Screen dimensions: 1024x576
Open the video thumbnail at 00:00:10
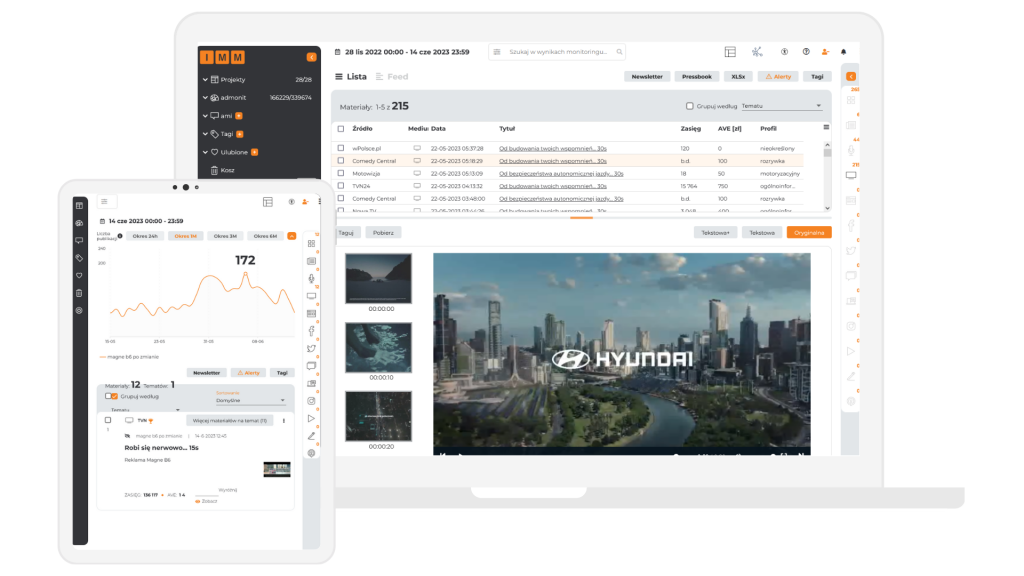(379, 347)
